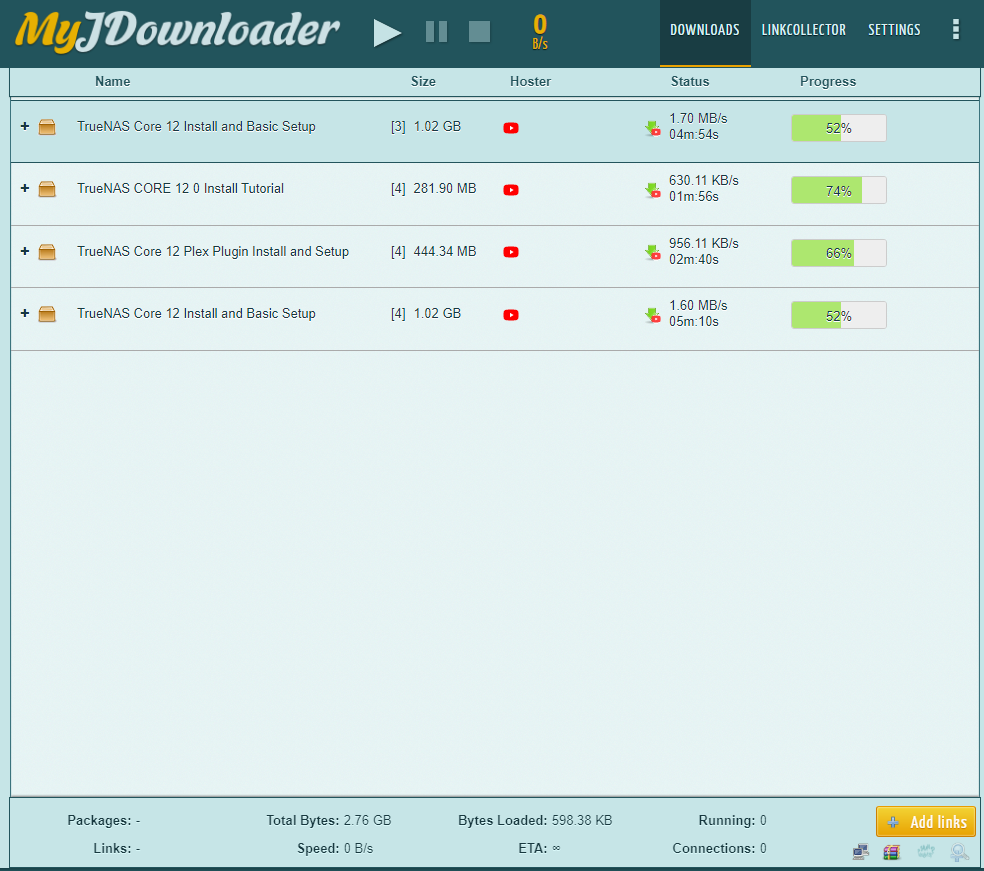The image size is (984, 871).
Task: Click the 52% progress bar in the 1.70 MB/s row
Action: coord(838,128)
